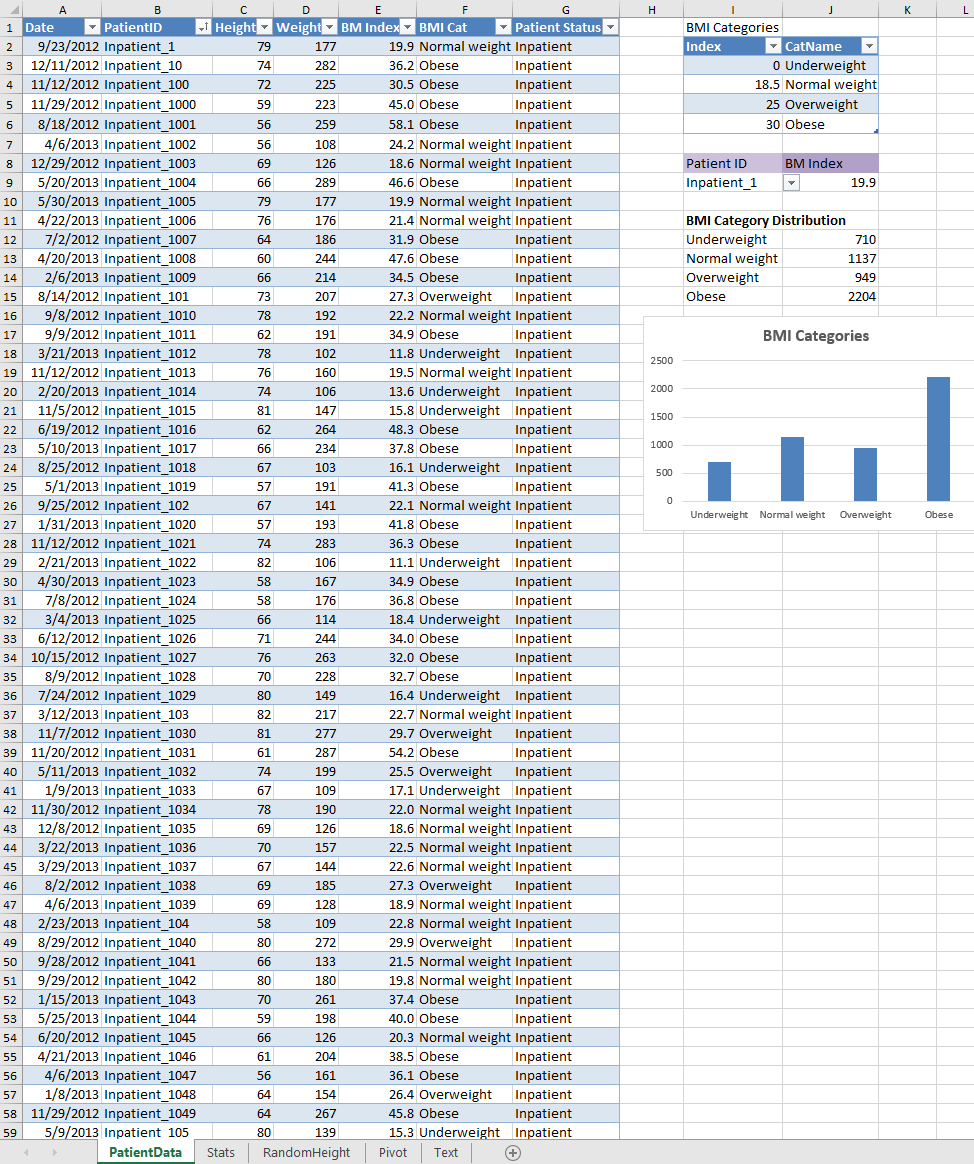Open the CatName header filter dropdown

coord(869,46)
